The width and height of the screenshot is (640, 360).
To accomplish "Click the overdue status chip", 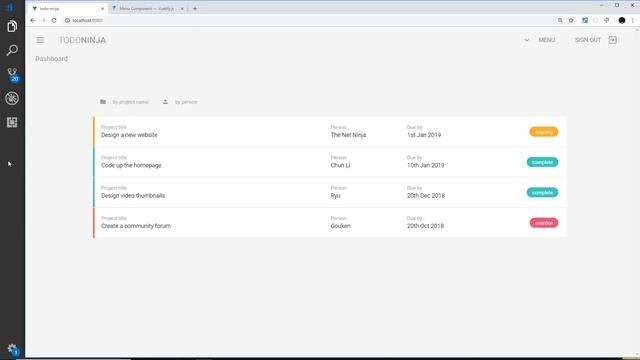I will click(x=544, y=223).
